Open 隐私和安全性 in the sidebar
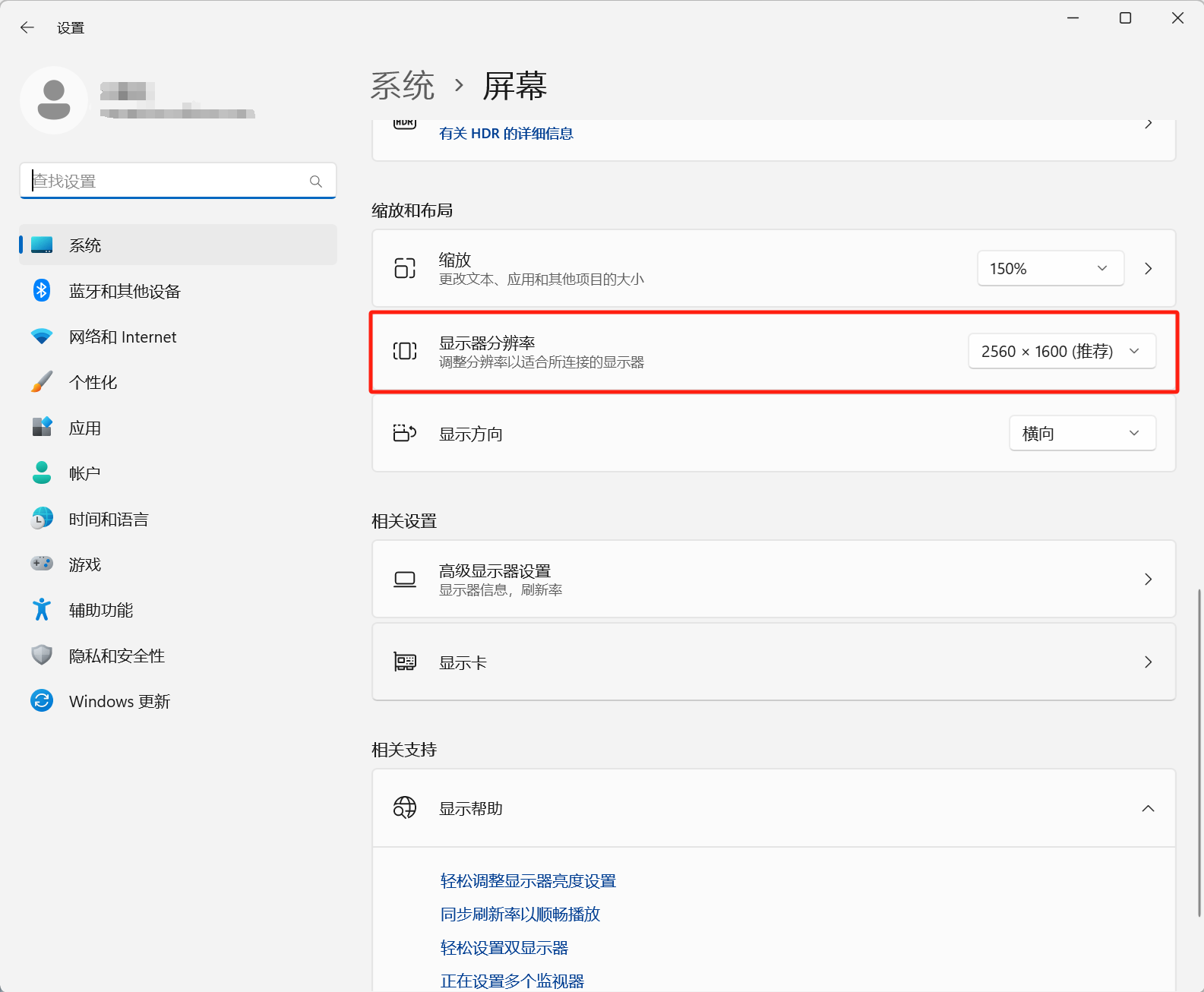This screenshot has height=992, width=1204. coord(178,655)
